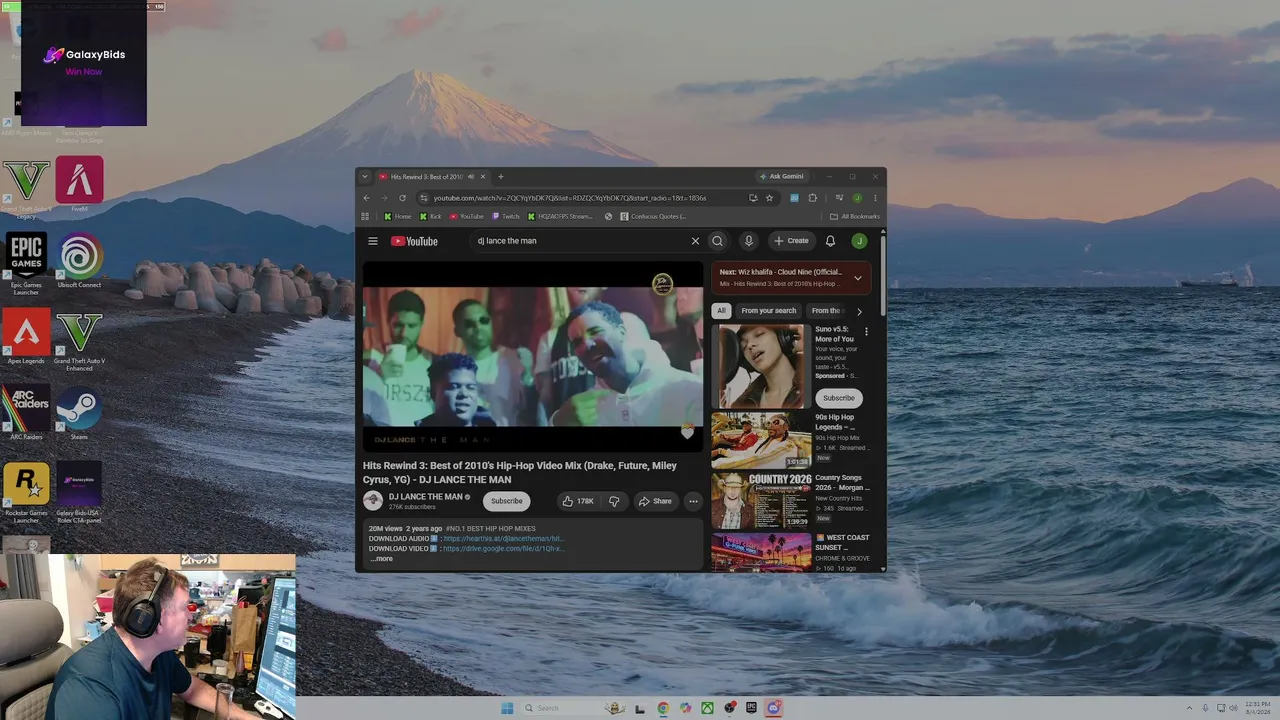
Task: Open the Confucius Quotes bookmark
Action: (653, 216)
